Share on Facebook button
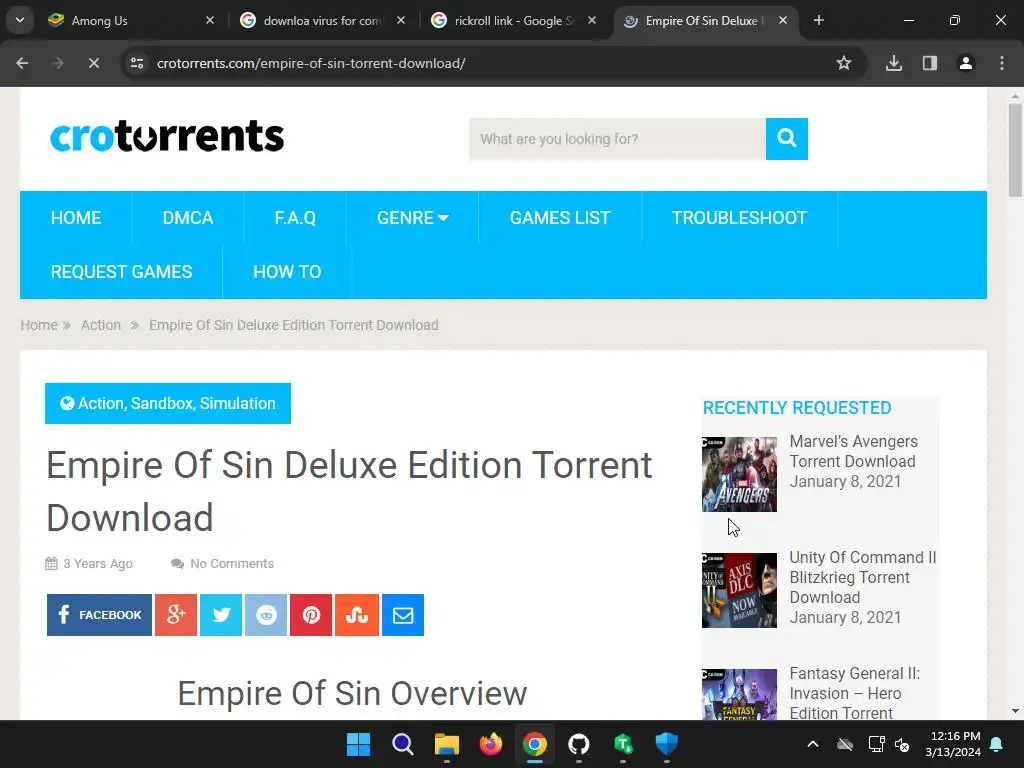 [99, 615]
